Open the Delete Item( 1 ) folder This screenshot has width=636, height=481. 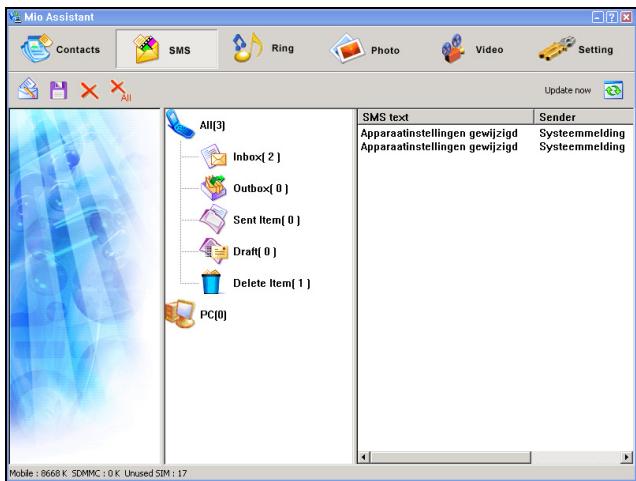[272, 283]
